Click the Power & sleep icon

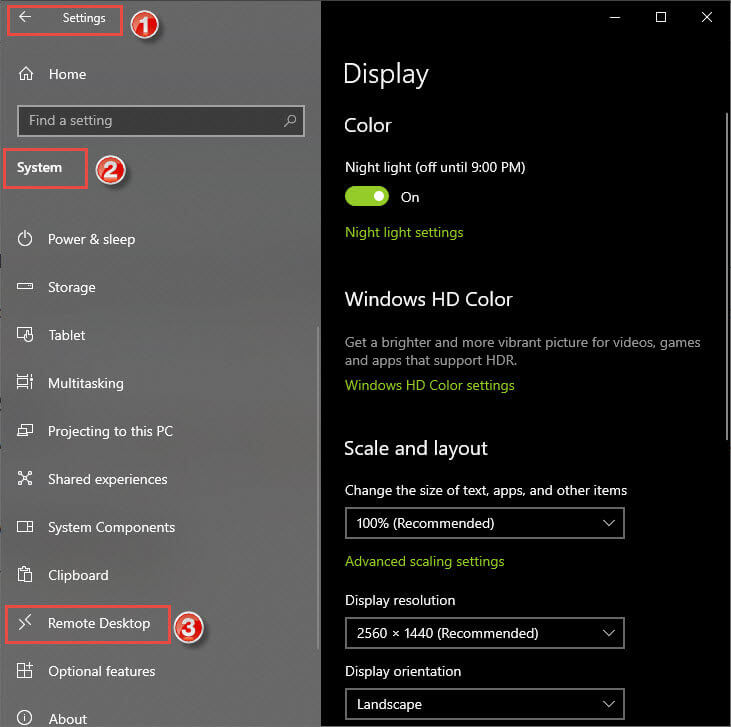pos(25,239)
